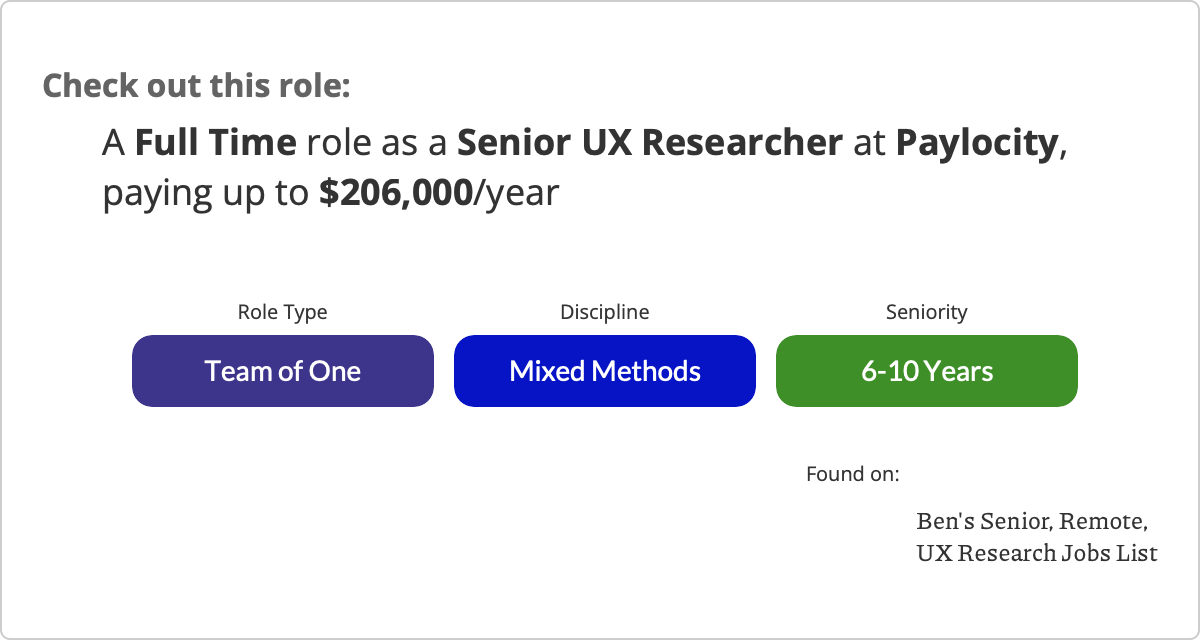Click the 'Senior UX Researcher' job title
This screenshot has width=1200, height=640.
[650, 144]
